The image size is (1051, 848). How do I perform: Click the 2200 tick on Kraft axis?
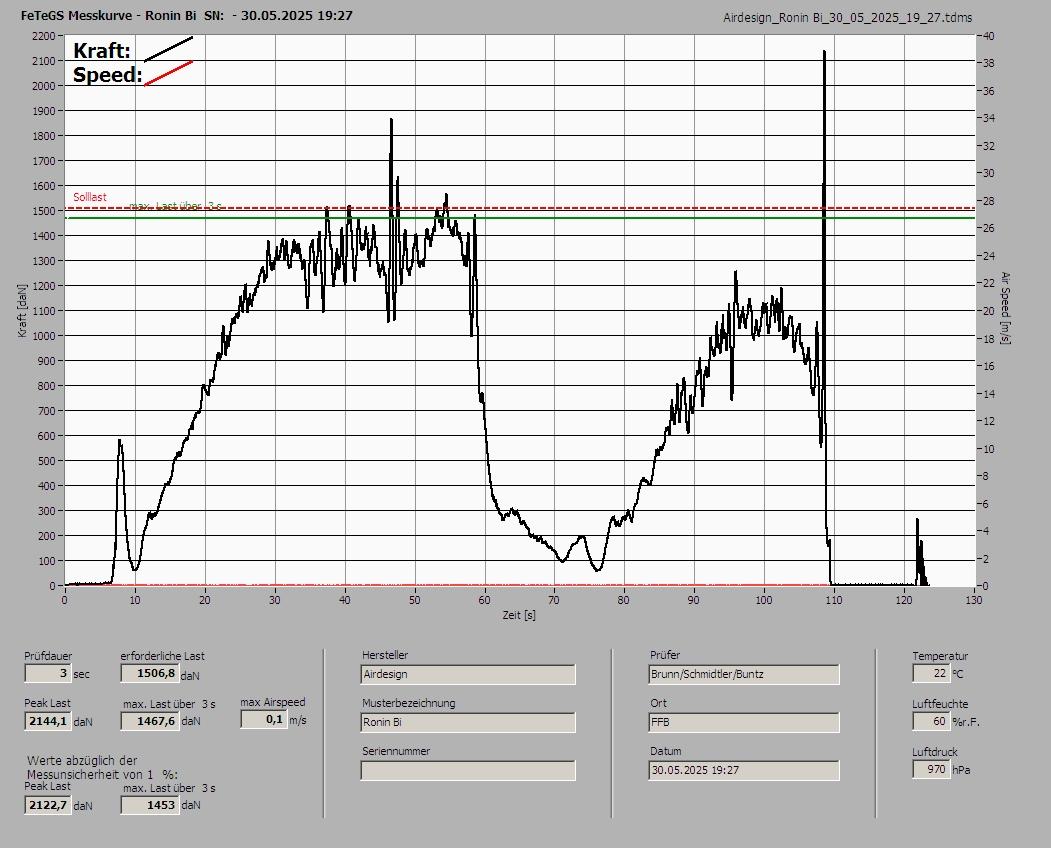coord(43,36)
